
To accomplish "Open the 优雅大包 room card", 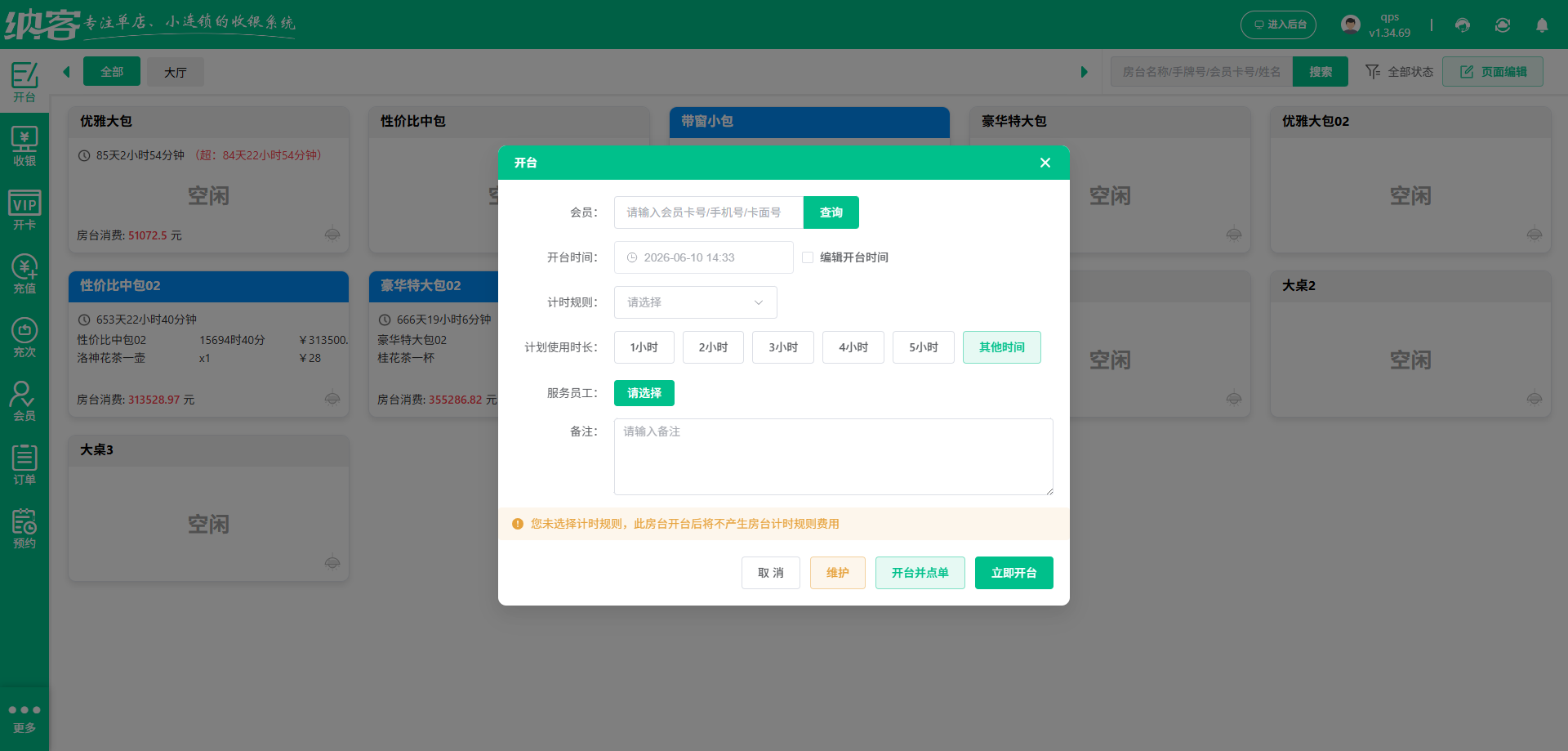I will (209, 180).
